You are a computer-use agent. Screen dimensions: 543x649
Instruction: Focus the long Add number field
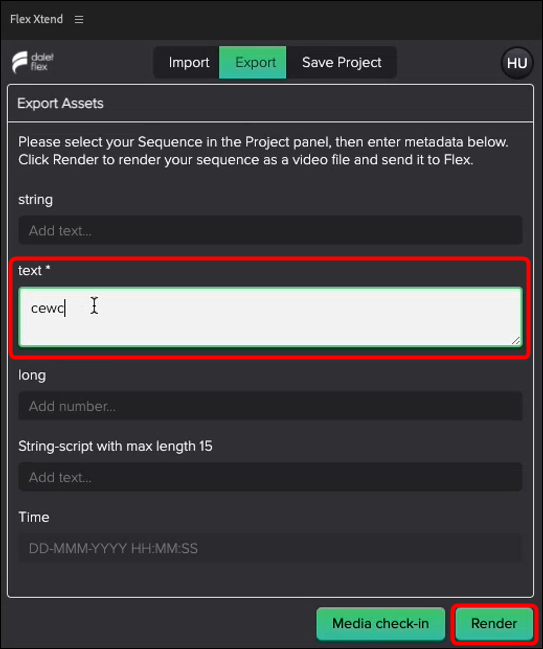pyautogui.click(x=270, y=406)
